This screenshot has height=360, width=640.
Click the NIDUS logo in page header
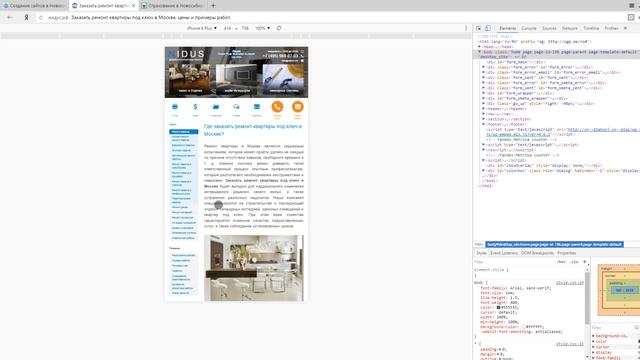[x=187, y=54]
